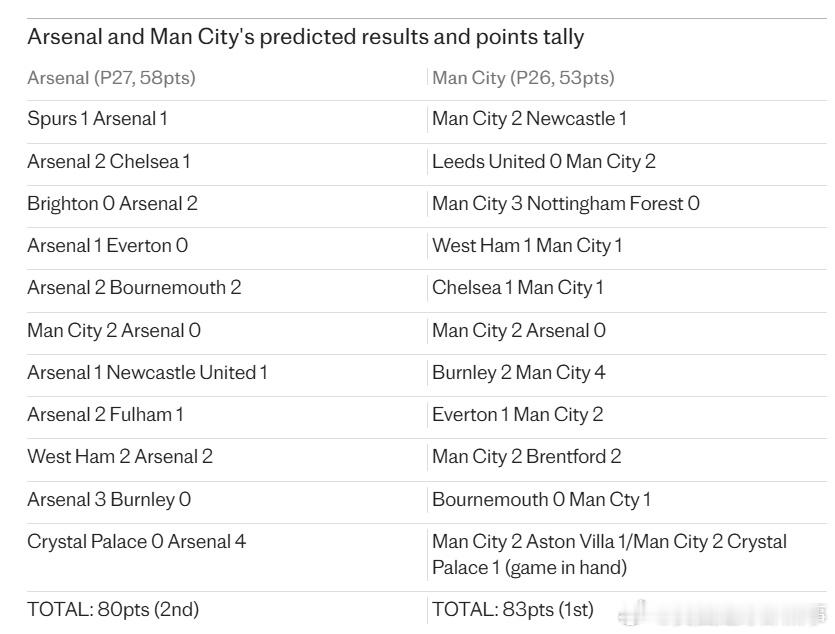The height and width of the screenshot is (634, 835).
Task: Click Leeds United 0 Man City 2
Action: [543, 161]
